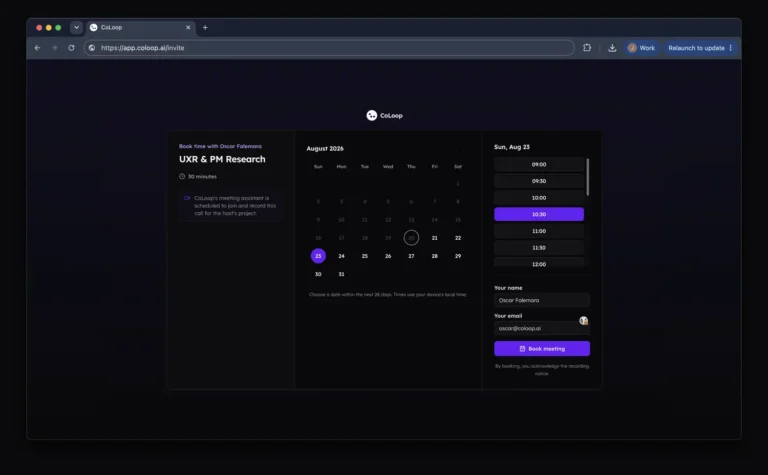The image size is (768, 475).
Task: Select the highlighted 10:30 time slot
Action: pos(539,214)
